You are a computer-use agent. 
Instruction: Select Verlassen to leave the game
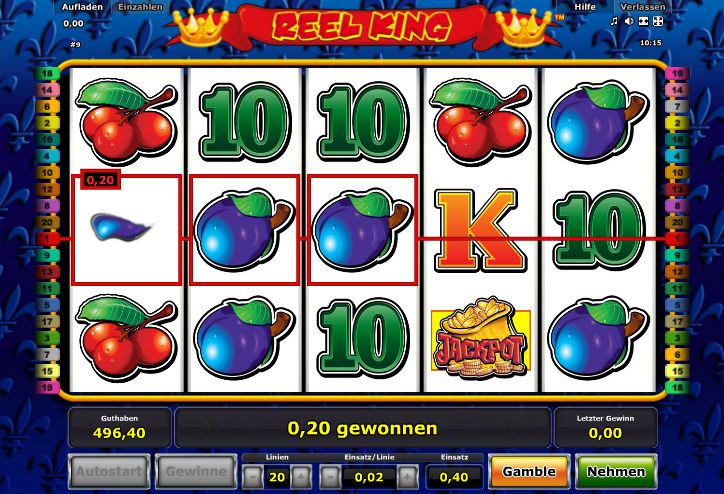tap(642, 7)
